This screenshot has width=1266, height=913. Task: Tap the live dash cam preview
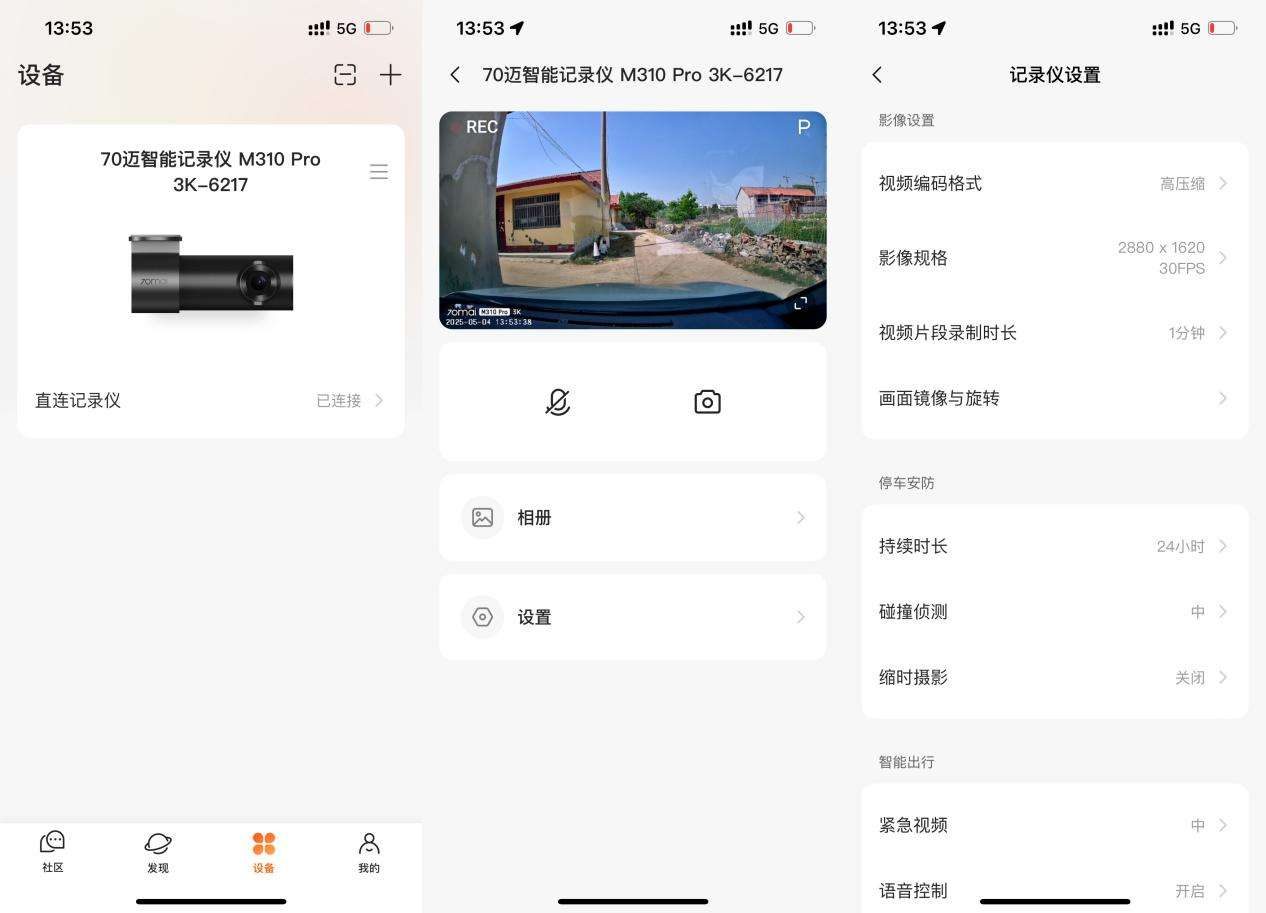[633, 220]
